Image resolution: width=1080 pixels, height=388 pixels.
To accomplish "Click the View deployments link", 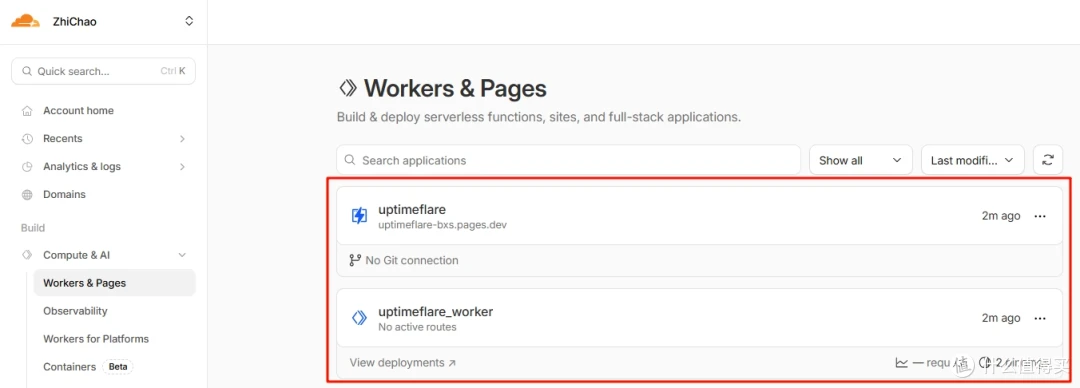I will point(402,363).
